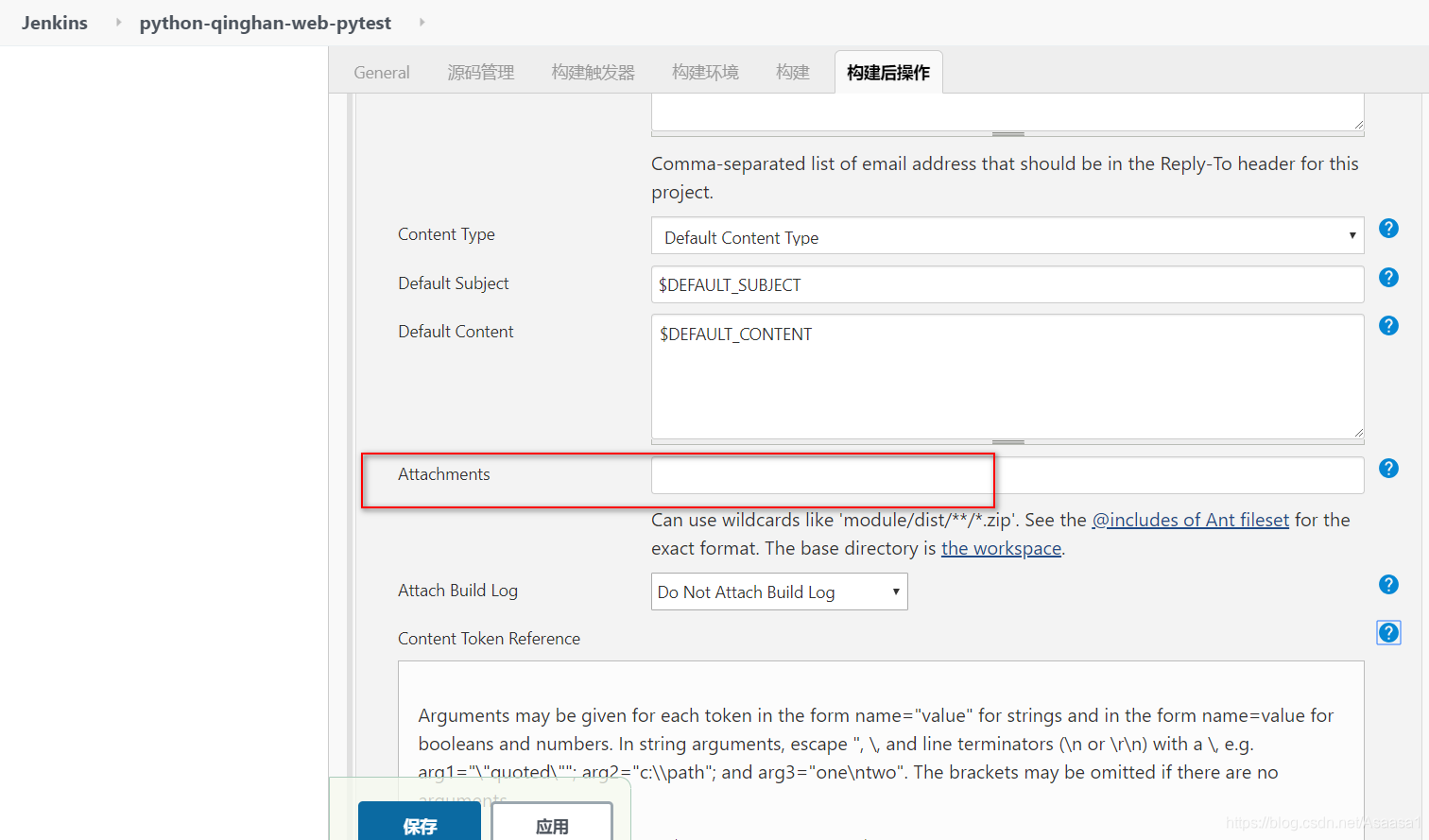Switch to 源码管理 tab
The height and width of the screenshot is (840, 1429).
(x=481, y=73)
